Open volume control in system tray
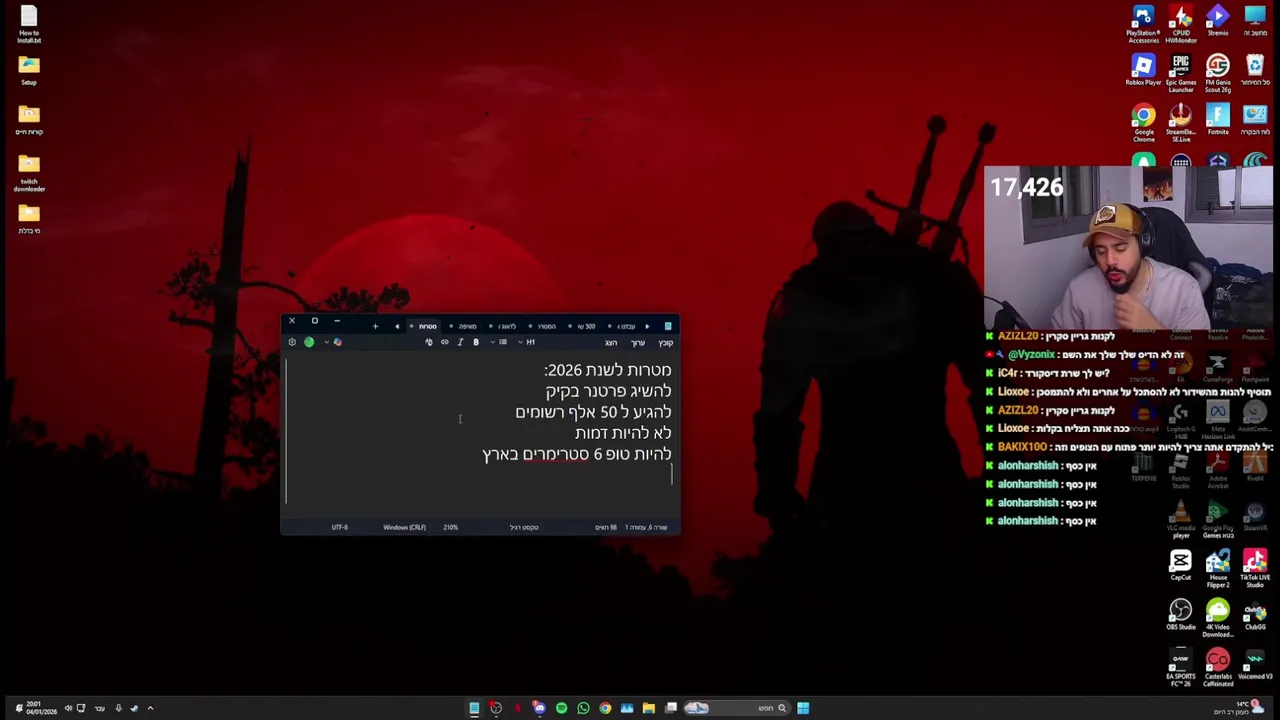This screenshot has width=1280, height=720. (x=68, y=708)
